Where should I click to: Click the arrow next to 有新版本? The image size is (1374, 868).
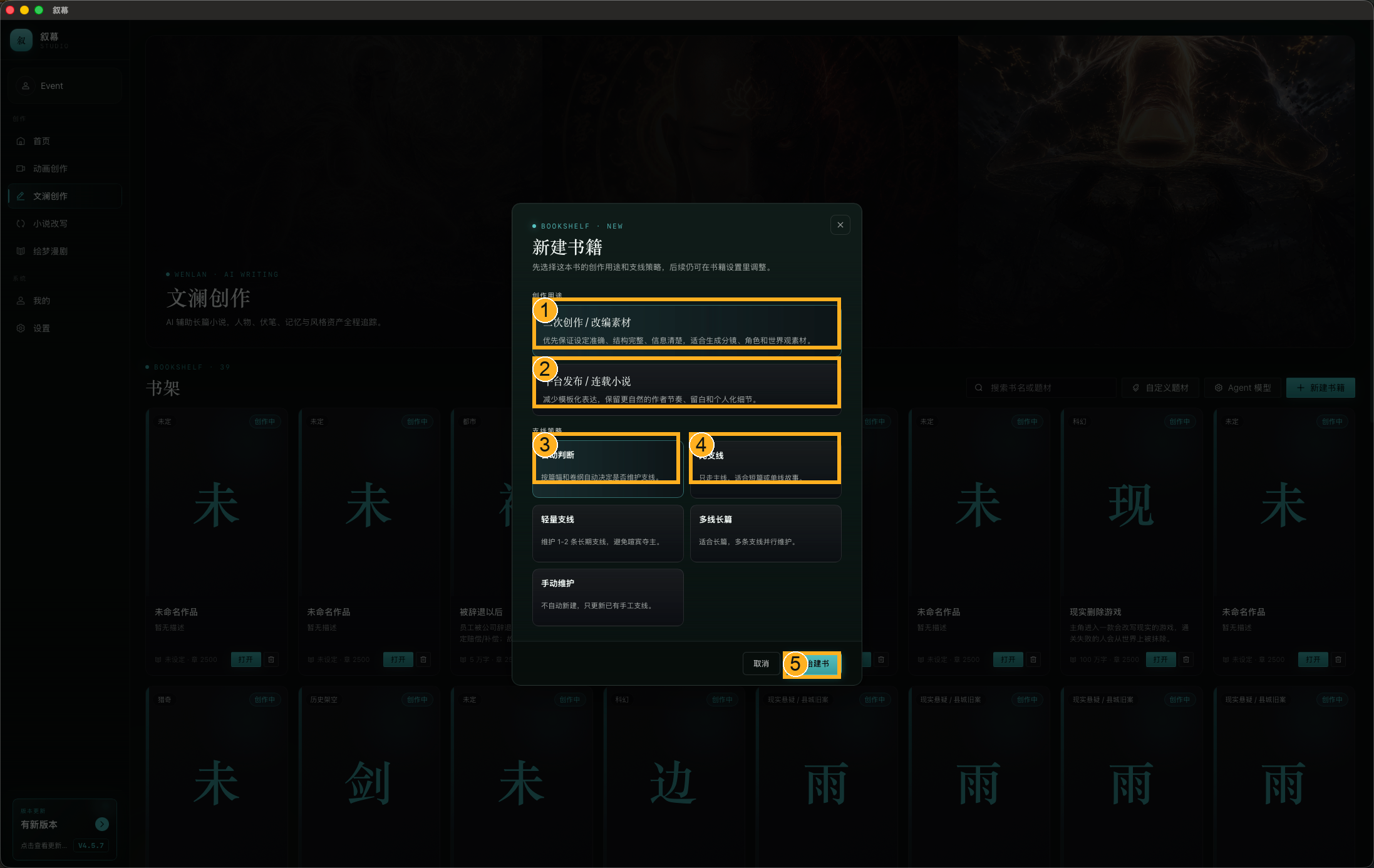[x=102, y=824]
